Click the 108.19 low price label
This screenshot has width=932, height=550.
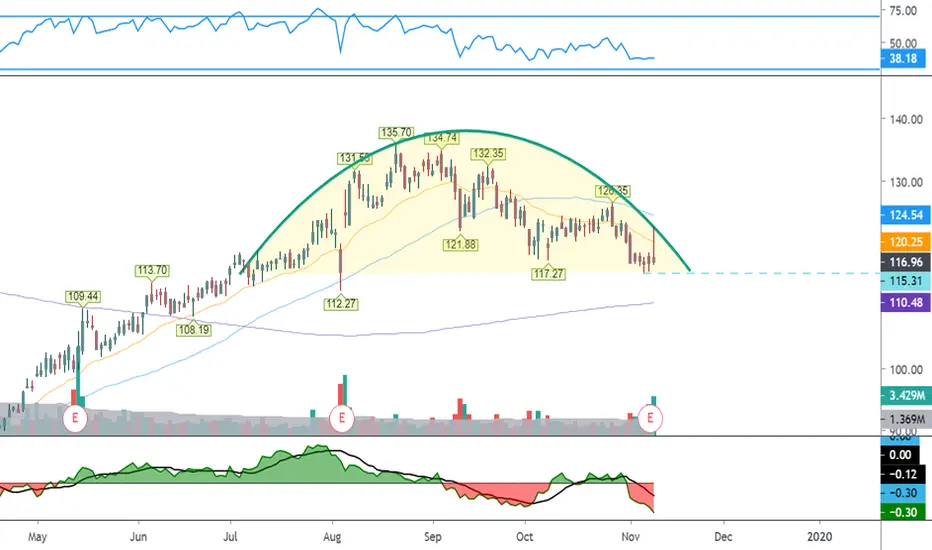194,329
